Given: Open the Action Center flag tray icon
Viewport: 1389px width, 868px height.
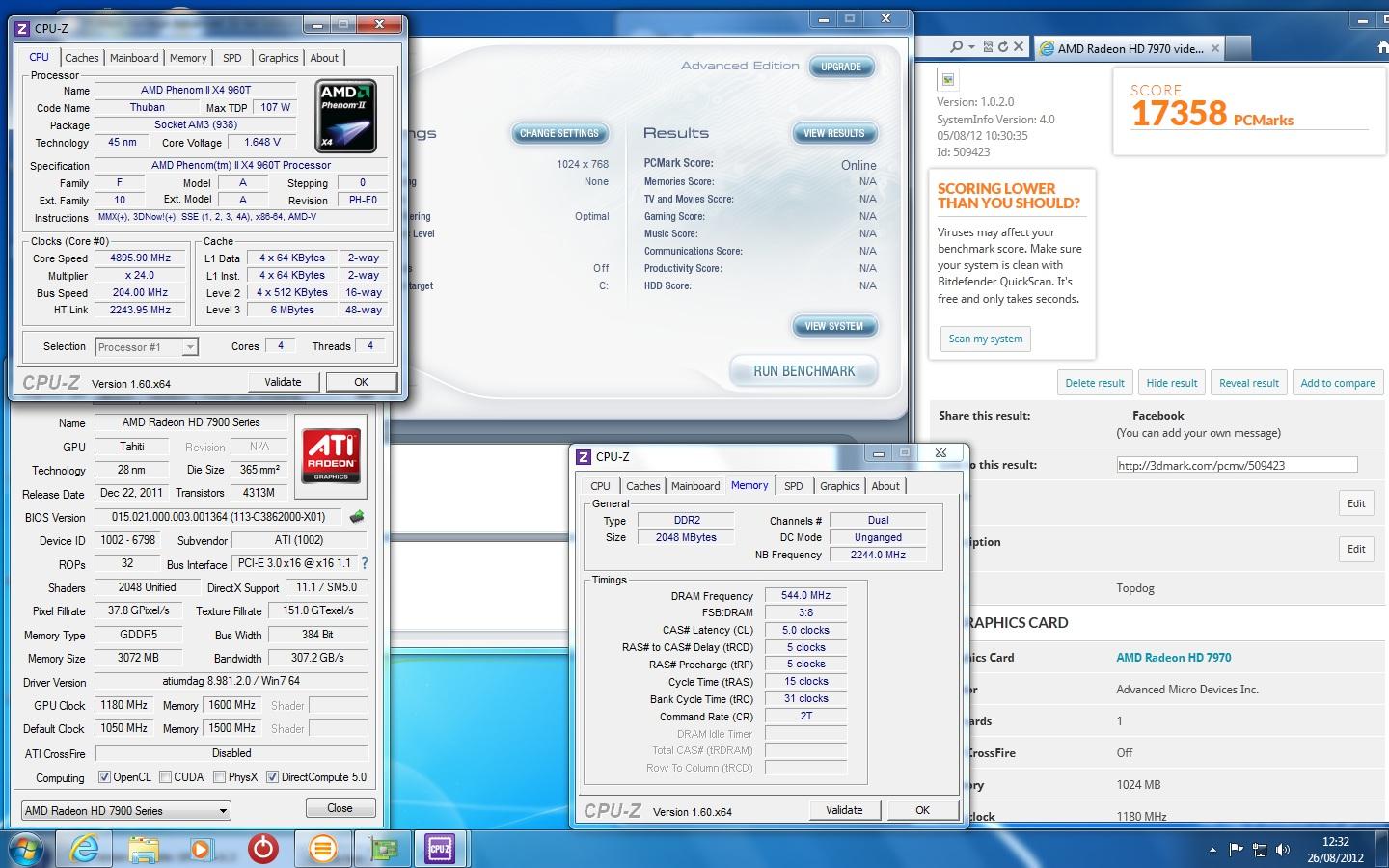Looking at the screenshot, I should [x=1236, y=850].
